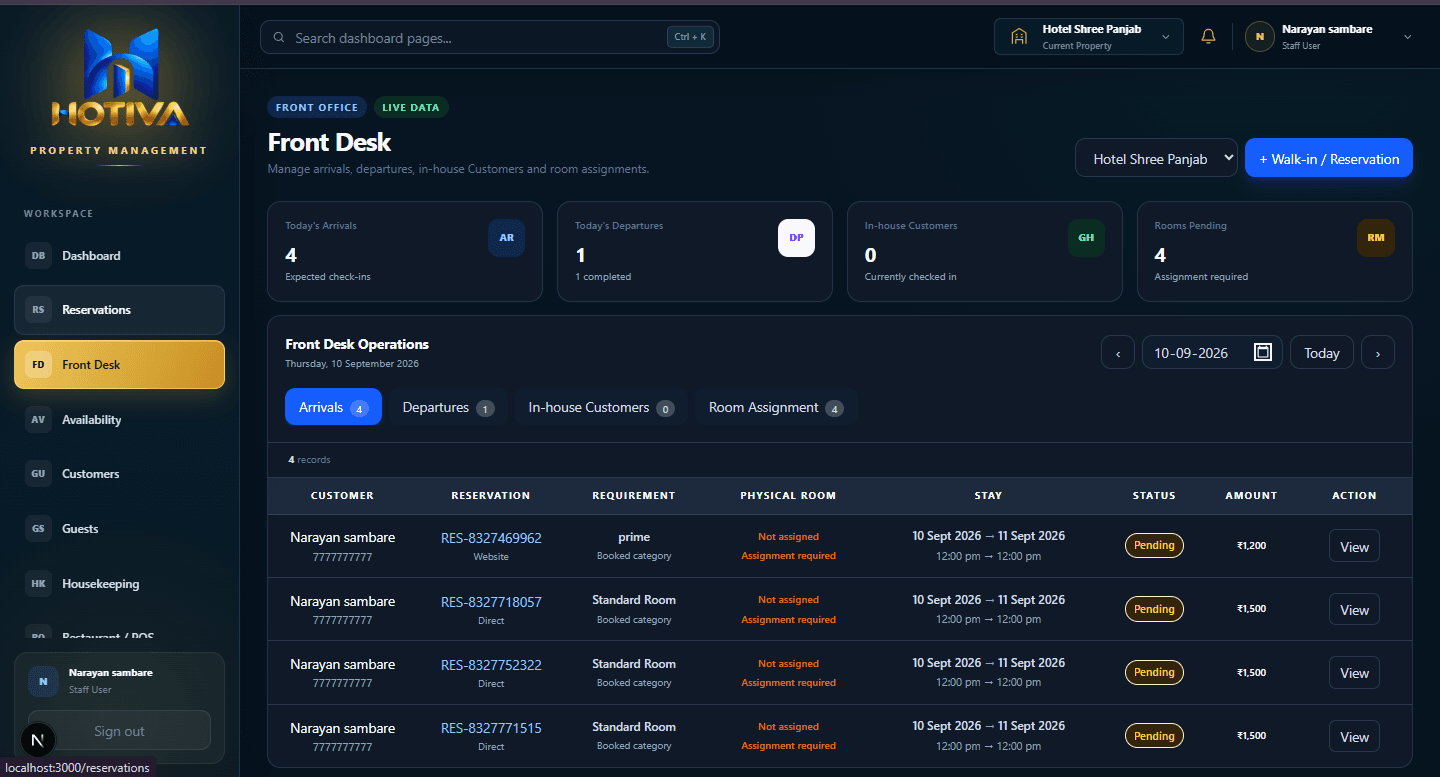Click the Sign out button
The image size is (1440, 777).
[x=119, y=730]
